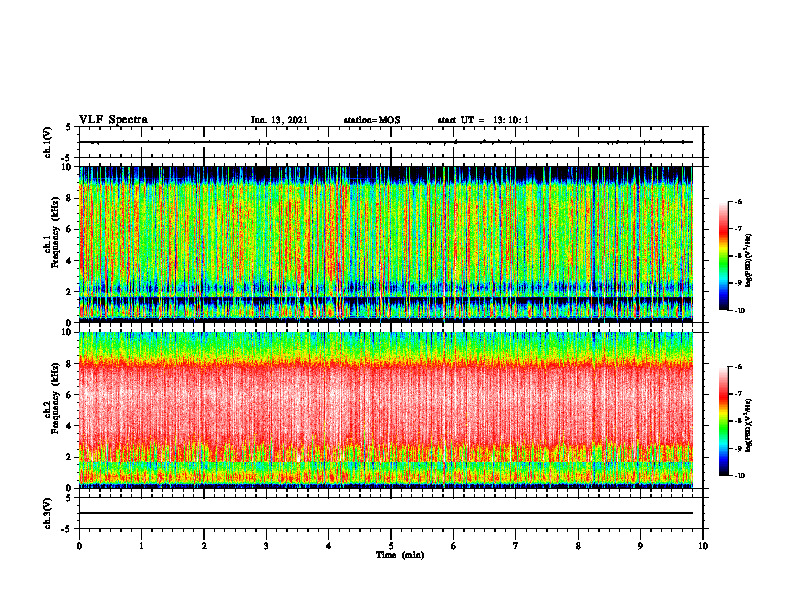Click the "-10" label on ch.1 colorbar

coord(740,311)
